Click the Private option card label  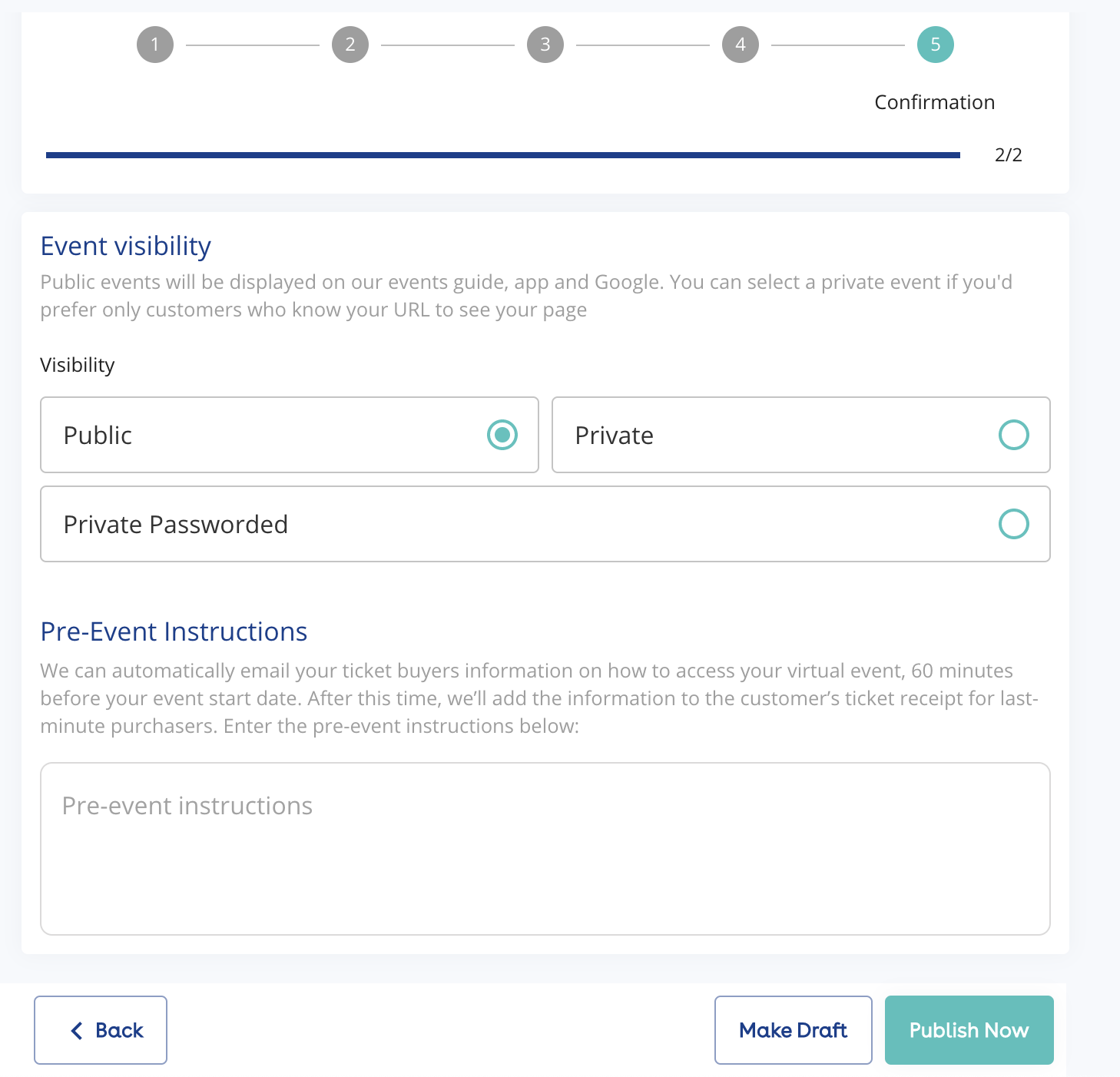[x=615, y=436]
